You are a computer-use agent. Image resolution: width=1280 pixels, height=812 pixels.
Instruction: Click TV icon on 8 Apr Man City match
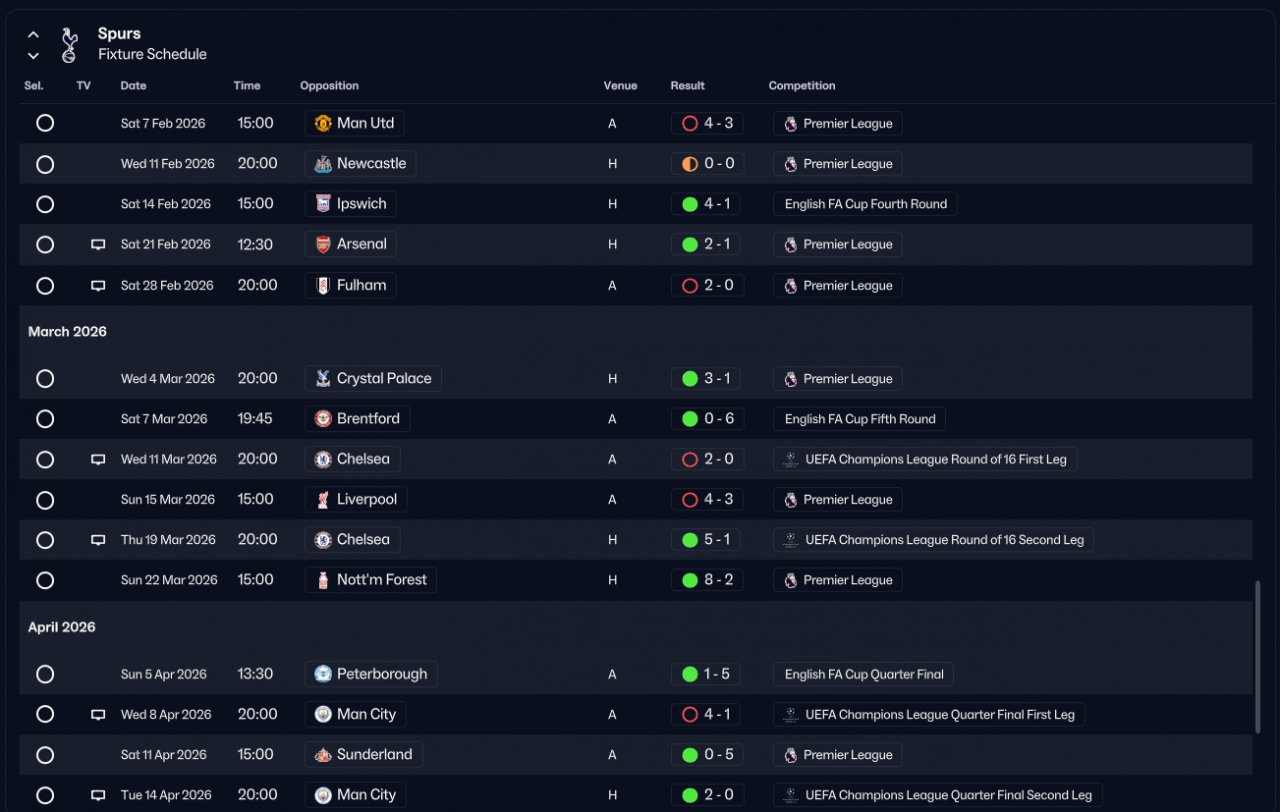[98, 715]
